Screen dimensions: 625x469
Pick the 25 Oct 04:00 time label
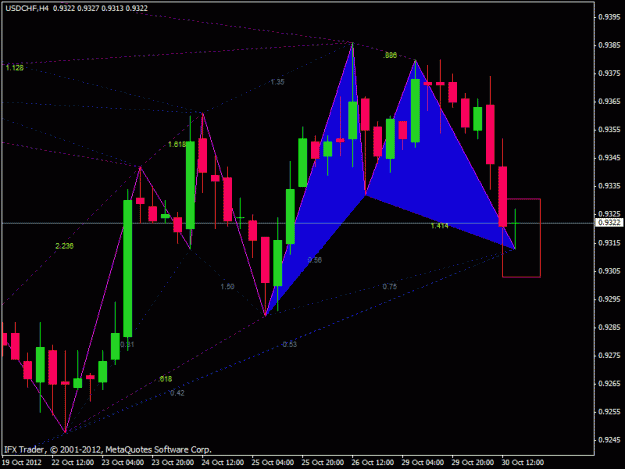[273, 462]
